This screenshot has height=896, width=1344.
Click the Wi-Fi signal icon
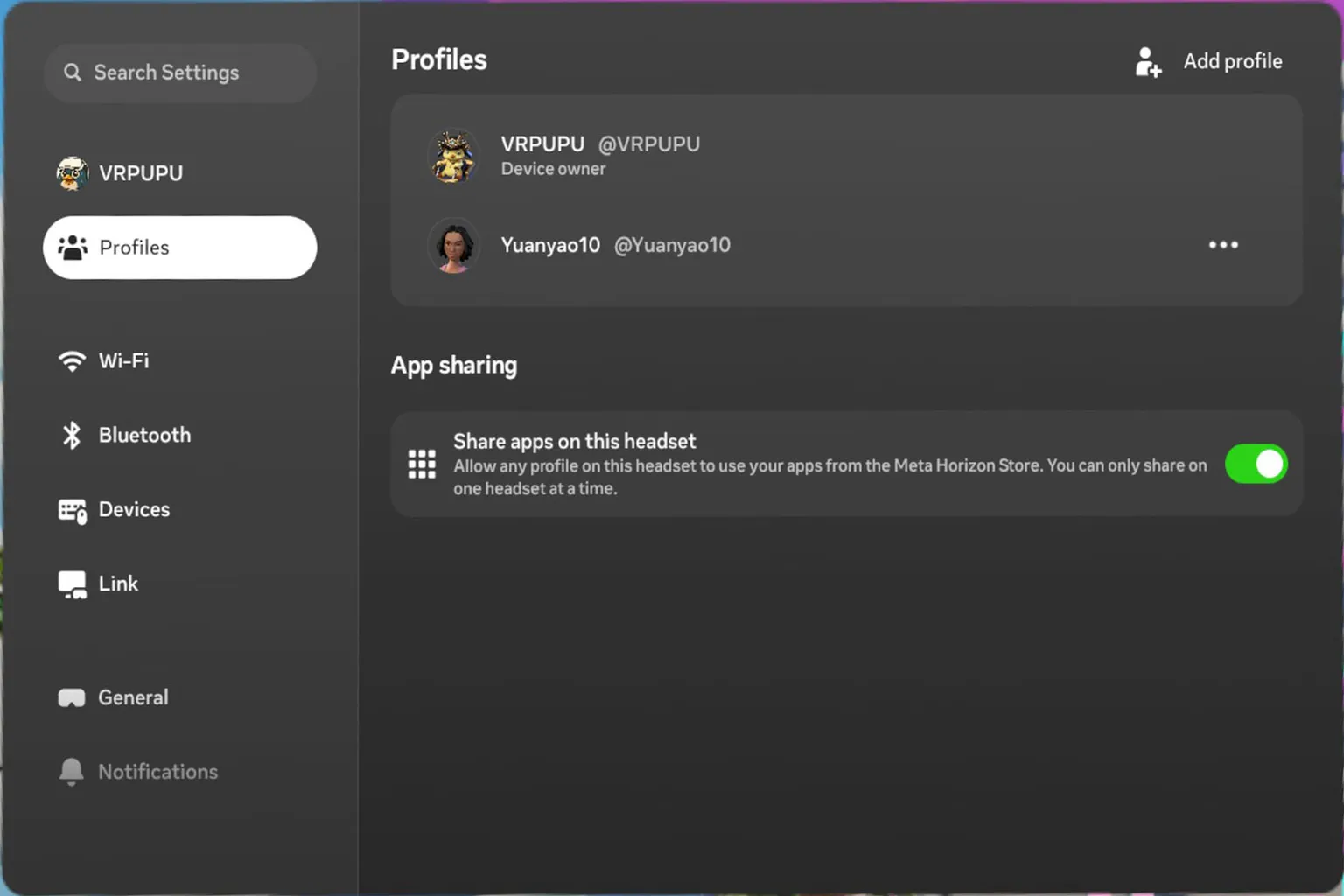[x=72, y=360]
